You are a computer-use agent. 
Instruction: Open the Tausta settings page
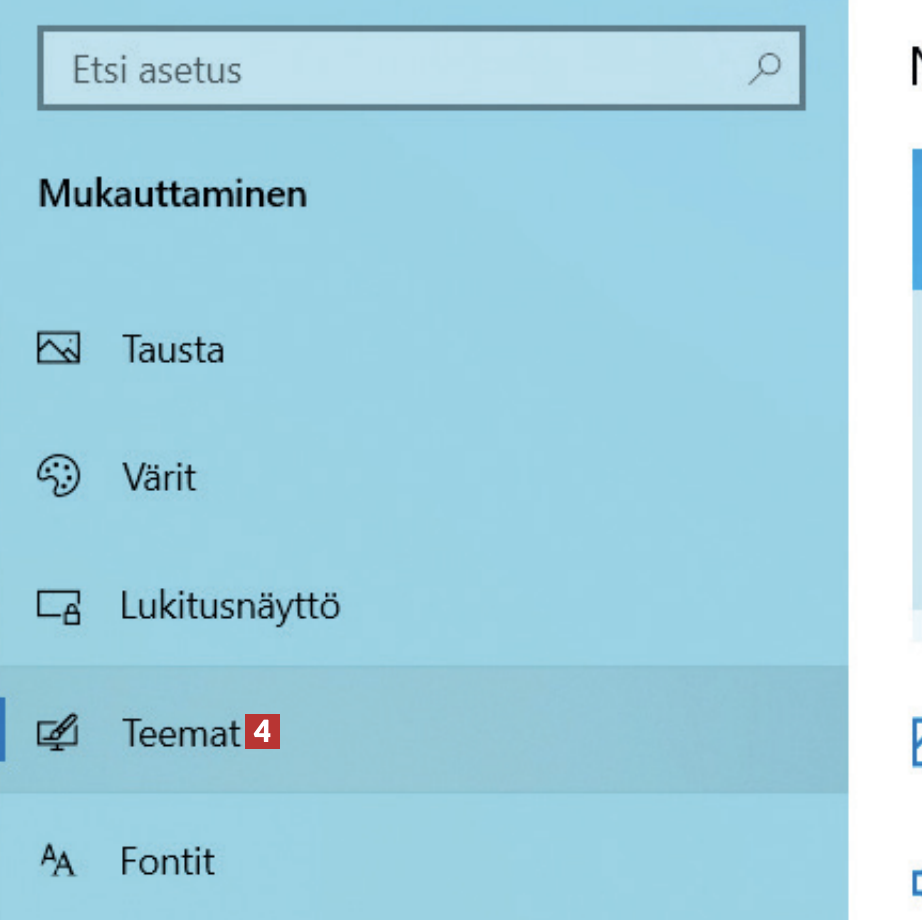coord(173,349)
